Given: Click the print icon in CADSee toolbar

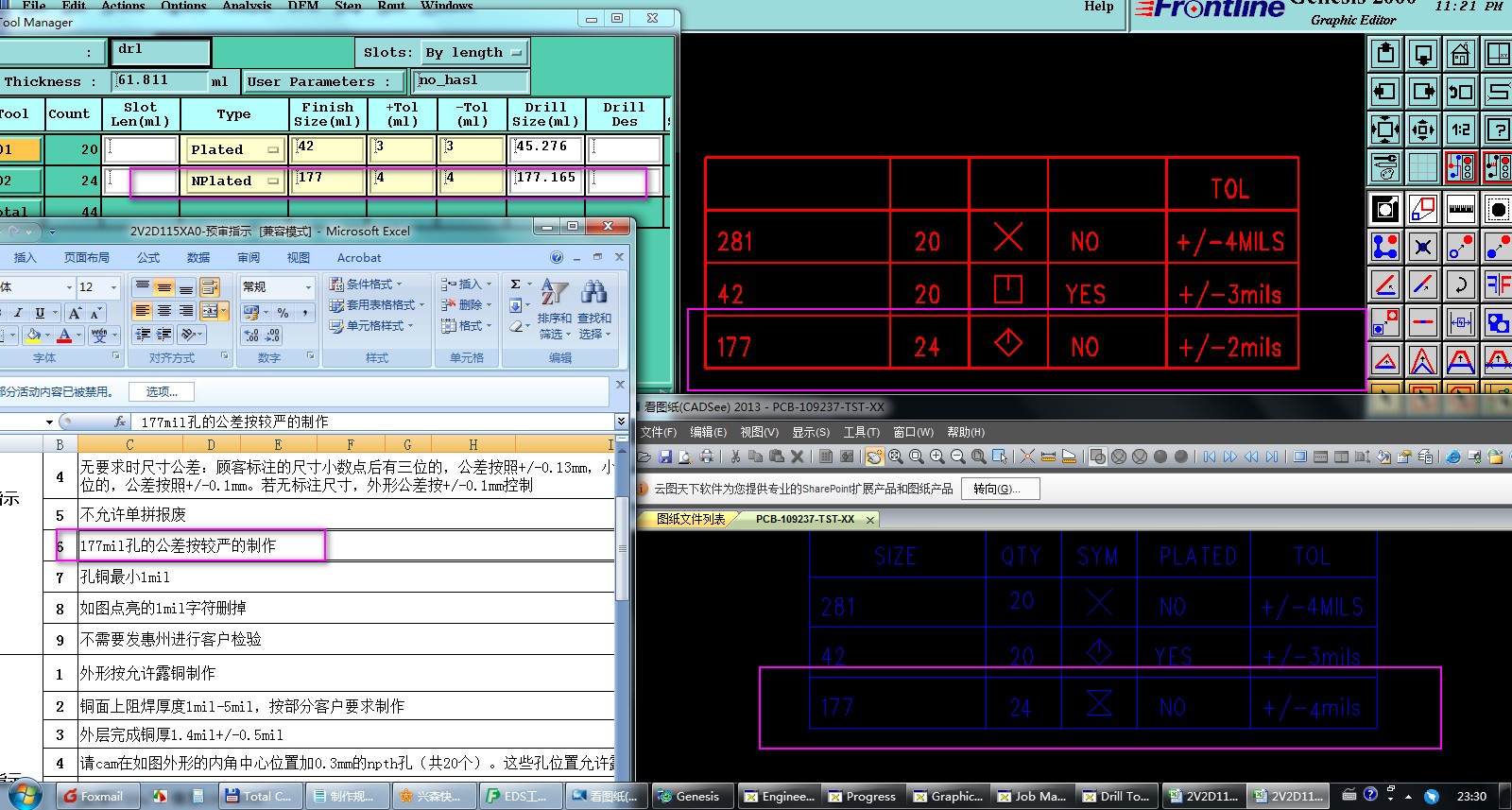Looking at the screenshot, I should click(706, 457).
